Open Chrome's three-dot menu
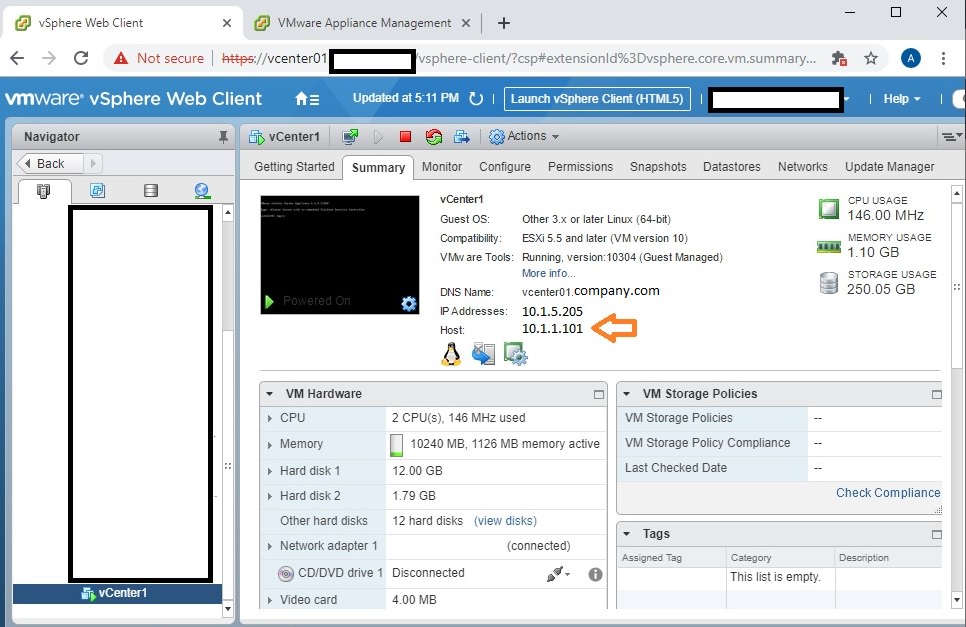The width and height of the screenshot is (966, 627). [x=943, y=59]
